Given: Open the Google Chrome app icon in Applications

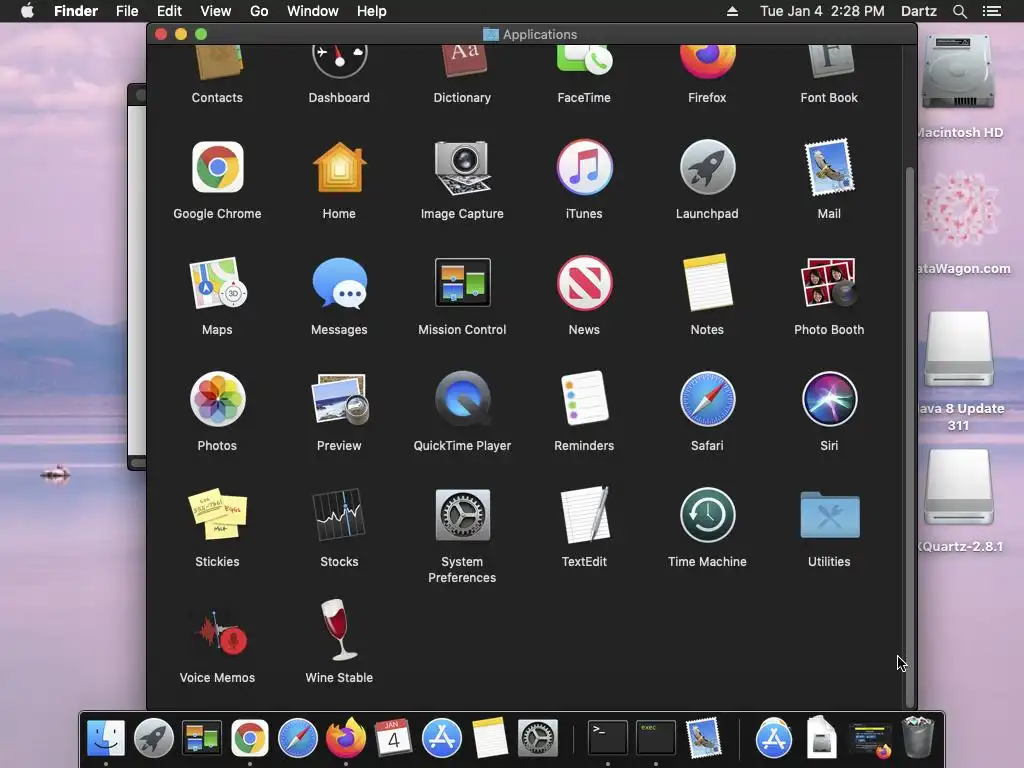Looking at the screenshot, I should (x=217, y=167).
